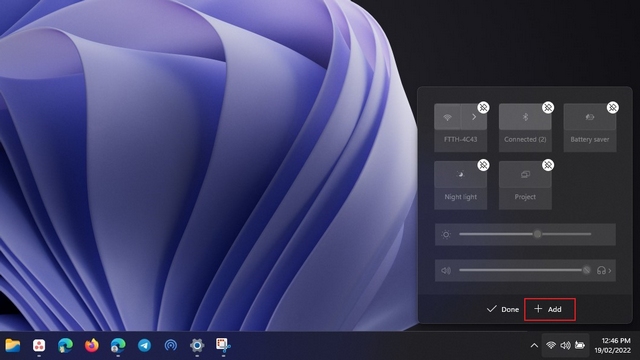Show hidden icons tray chevron

tap(534, 346)
